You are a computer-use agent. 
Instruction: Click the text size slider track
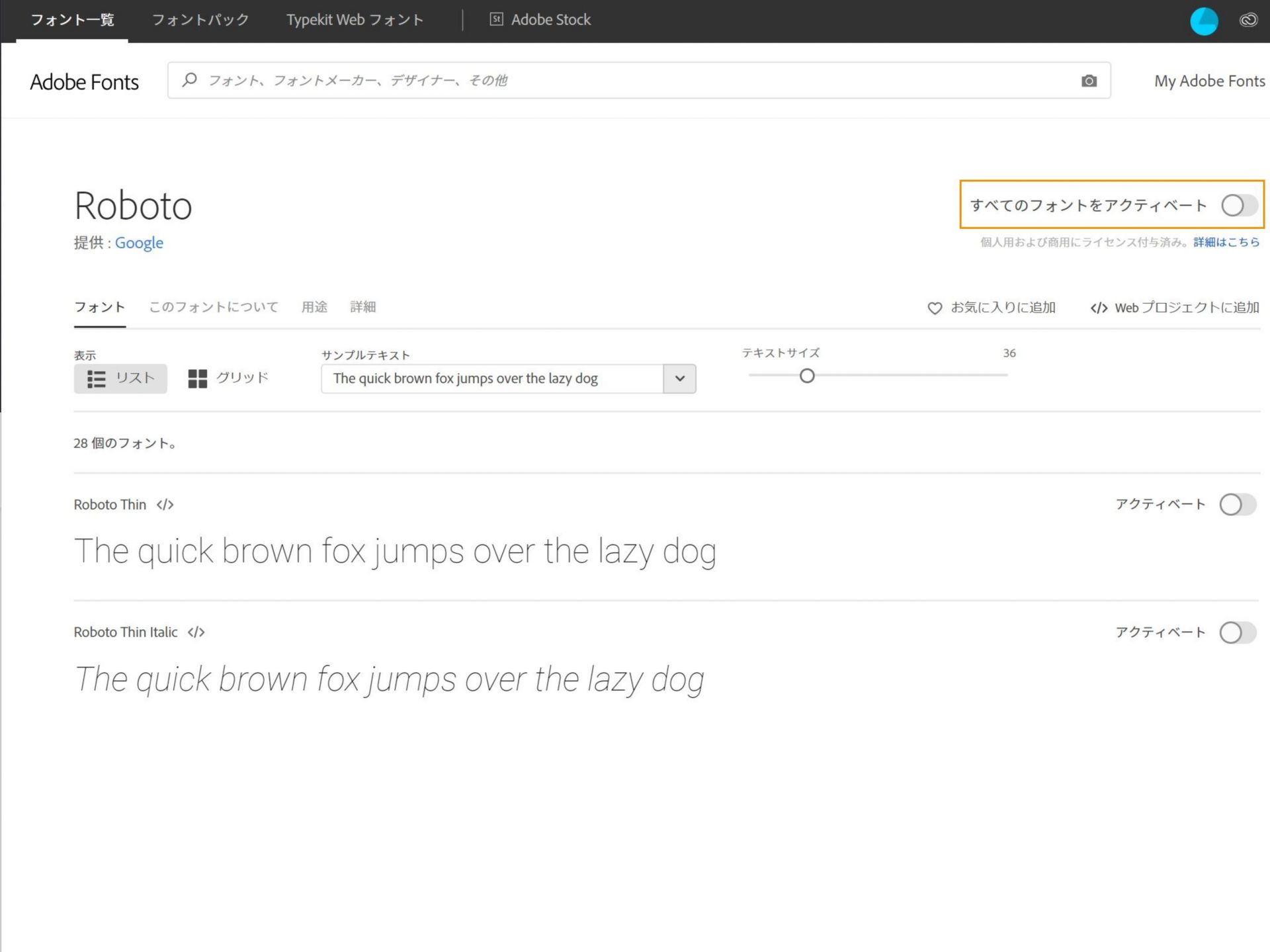point(878,375)
